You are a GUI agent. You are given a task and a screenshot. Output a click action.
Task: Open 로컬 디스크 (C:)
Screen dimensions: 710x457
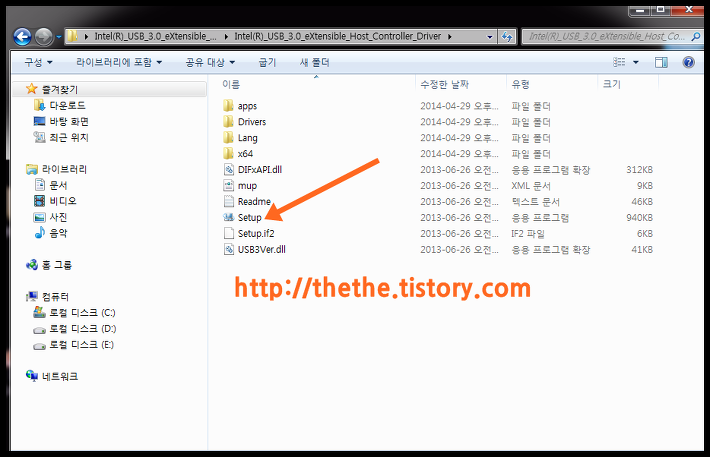[82, 313]
